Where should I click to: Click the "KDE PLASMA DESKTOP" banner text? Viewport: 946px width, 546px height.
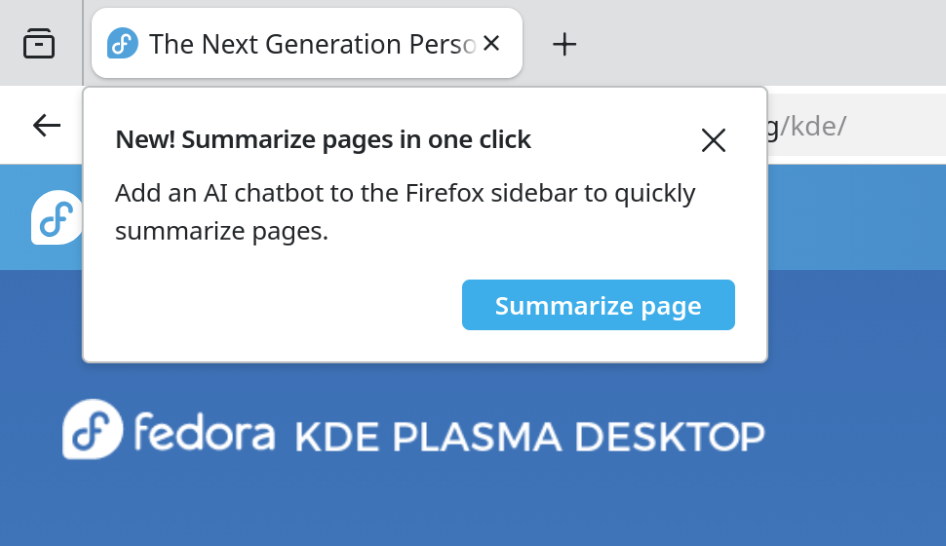pyautogui.click(x=529, y=436)
